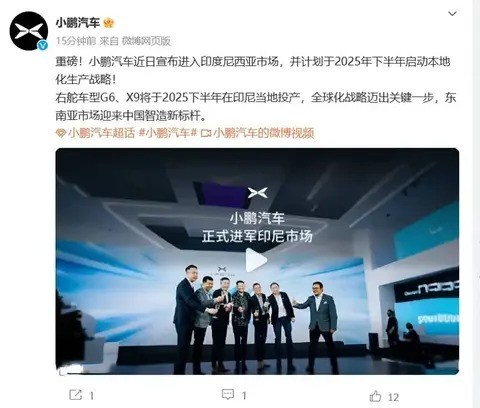The image size is (480, 408).
Task: Open the #小鹏汽车# hashtag
Action: 168,133
